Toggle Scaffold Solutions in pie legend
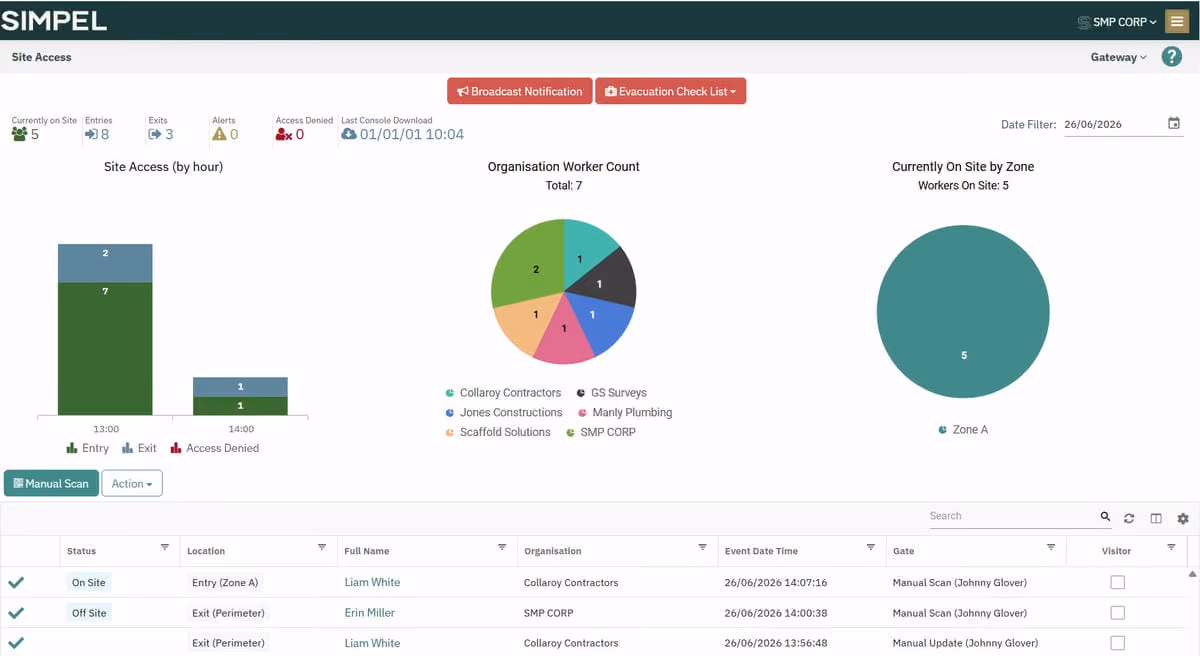The width and height of the screenshot is (1200, 656). [498, 432]
